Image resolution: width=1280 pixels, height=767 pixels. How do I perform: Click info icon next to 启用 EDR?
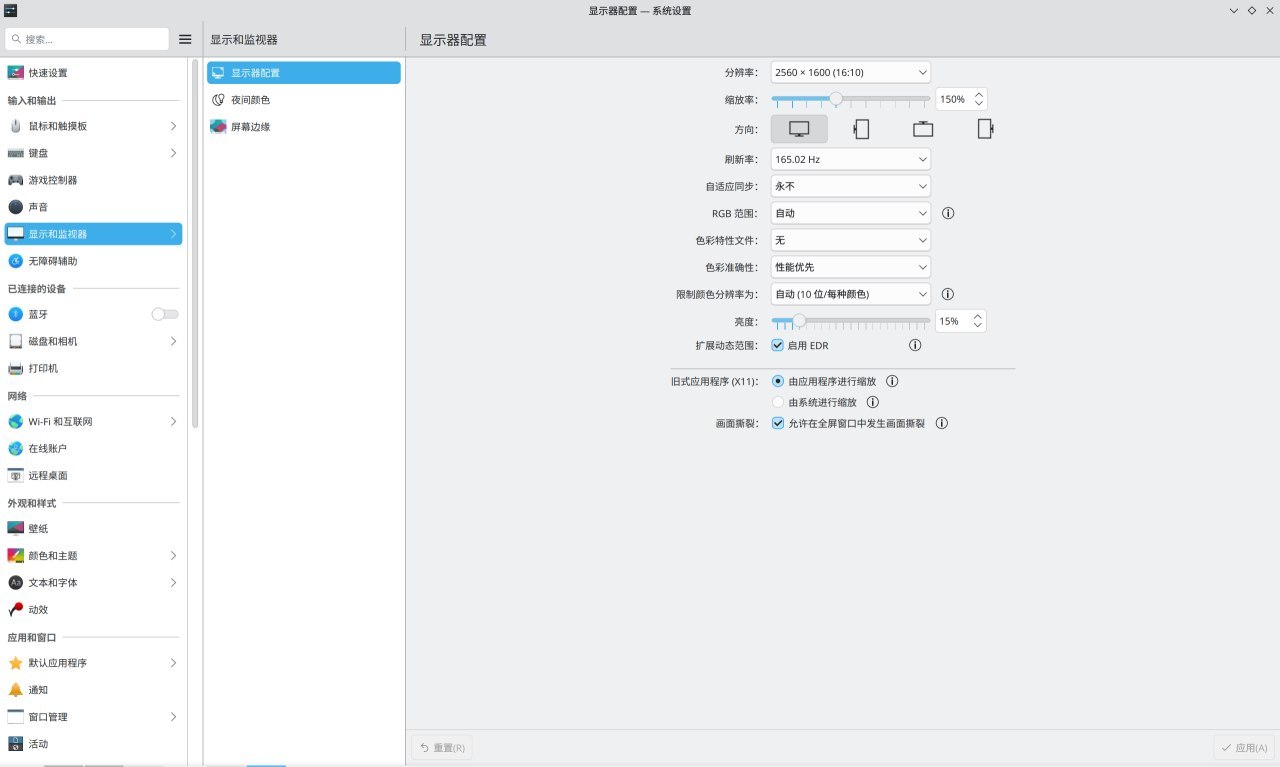pos(914,345)
